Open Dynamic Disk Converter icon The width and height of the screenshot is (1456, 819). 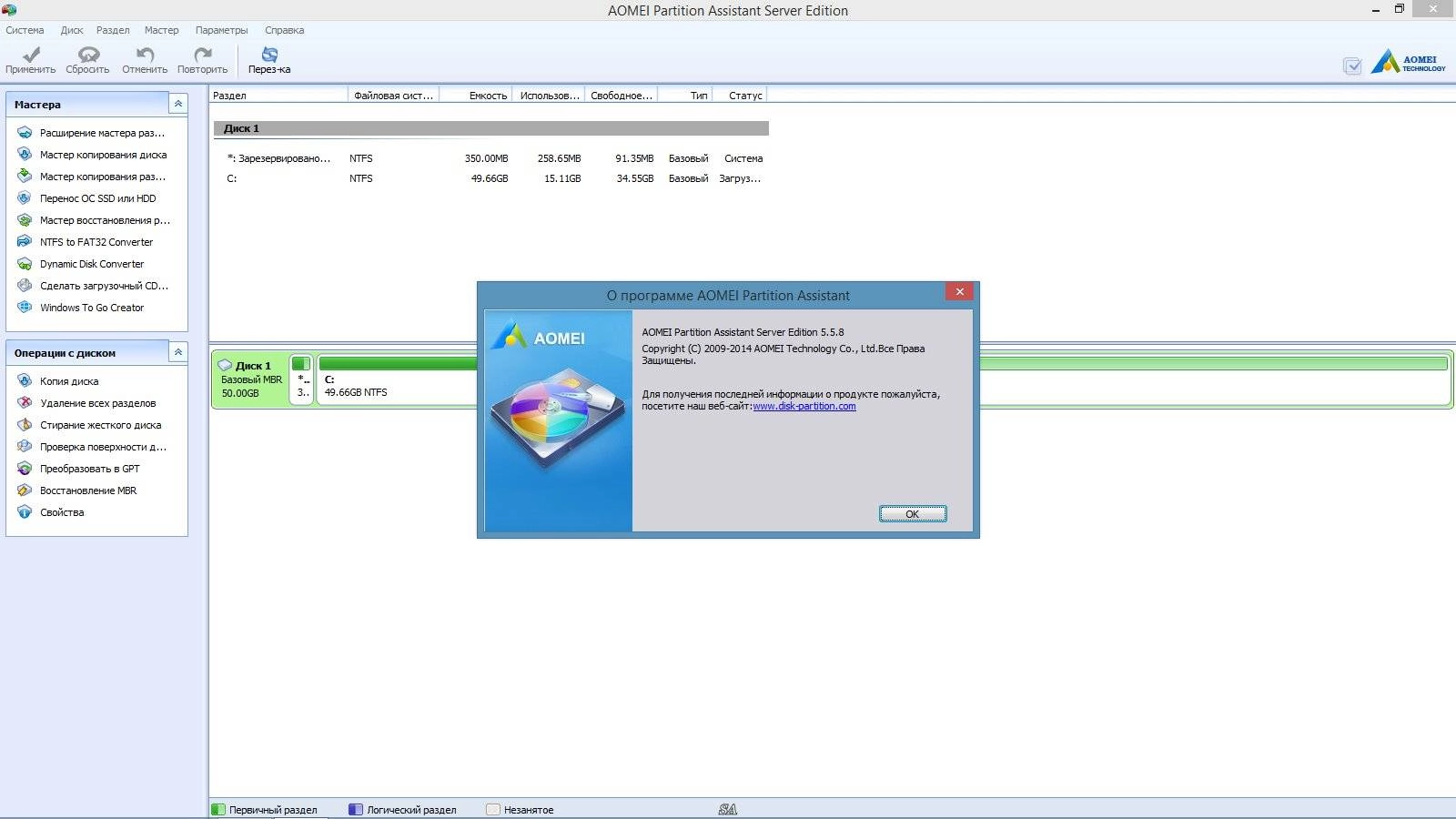pos(25,264)
